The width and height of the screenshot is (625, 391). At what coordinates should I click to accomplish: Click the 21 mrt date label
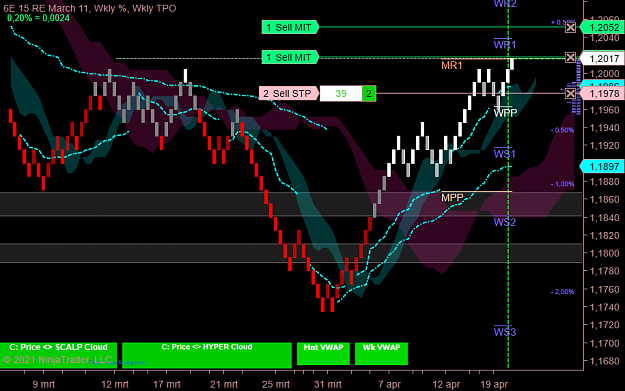[x=224, y=385]
